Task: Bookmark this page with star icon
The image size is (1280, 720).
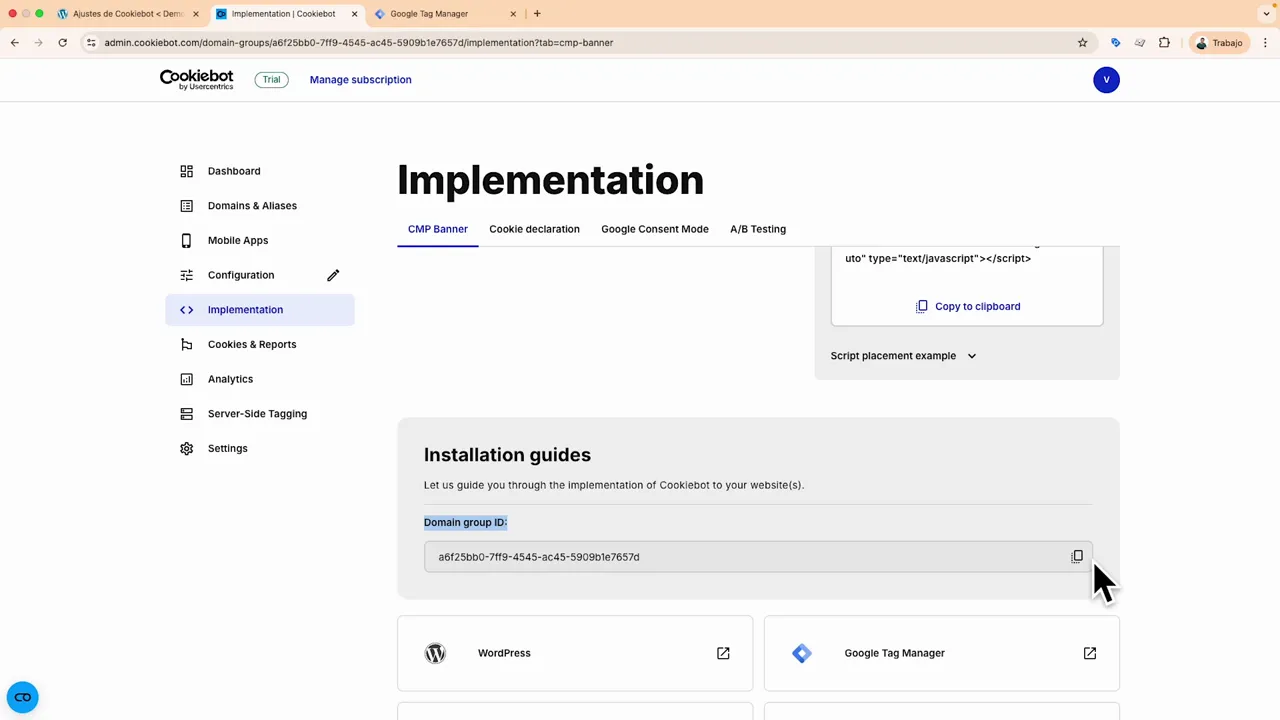Action: coord(1082,43)
